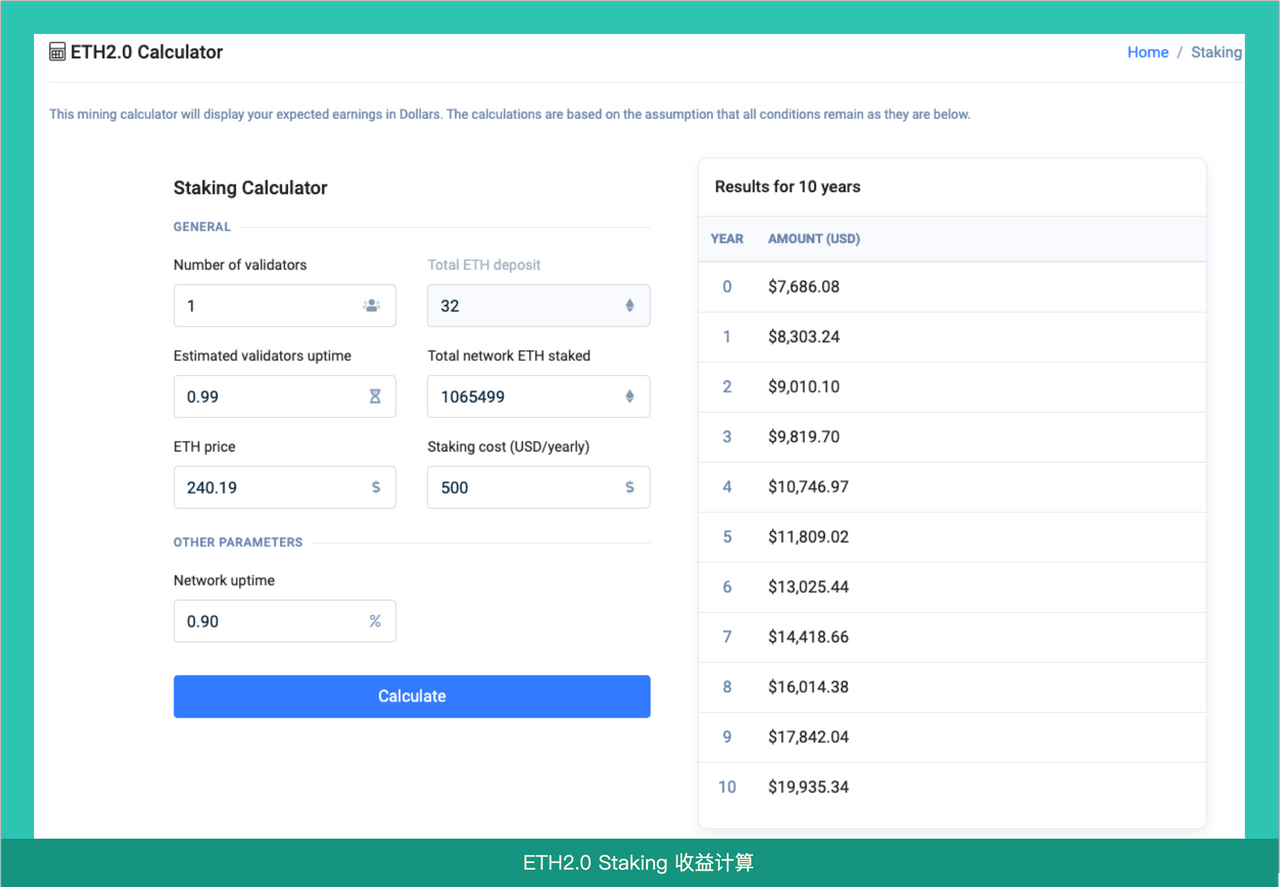This screenshot has height=887, width=1280.
Task: Click the dollar icon in ETH price field
Action: pyautogui.click(x=376, y=488)
